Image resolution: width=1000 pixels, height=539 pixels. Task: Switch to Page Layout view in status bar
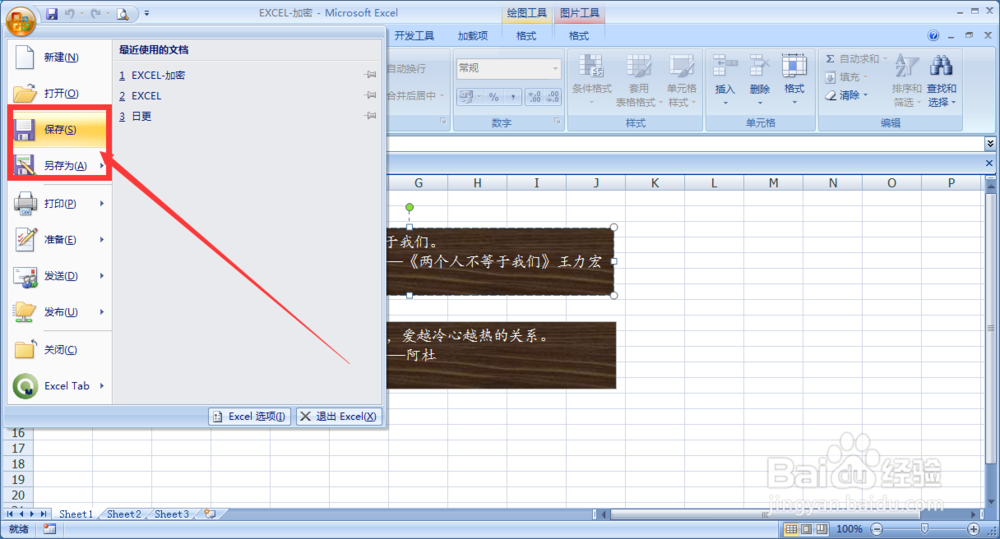click(807, 529)
